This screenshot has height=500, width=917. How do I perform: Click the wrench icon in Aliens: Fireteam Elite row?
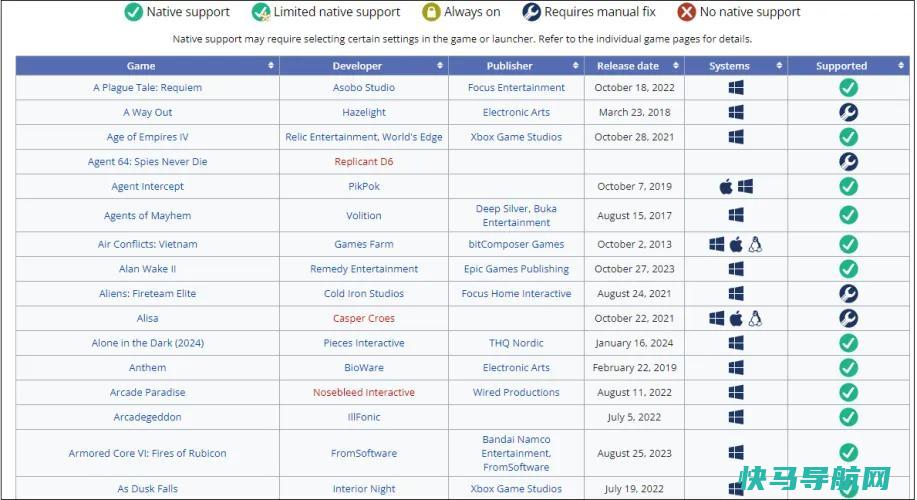(x=849, y=294)
